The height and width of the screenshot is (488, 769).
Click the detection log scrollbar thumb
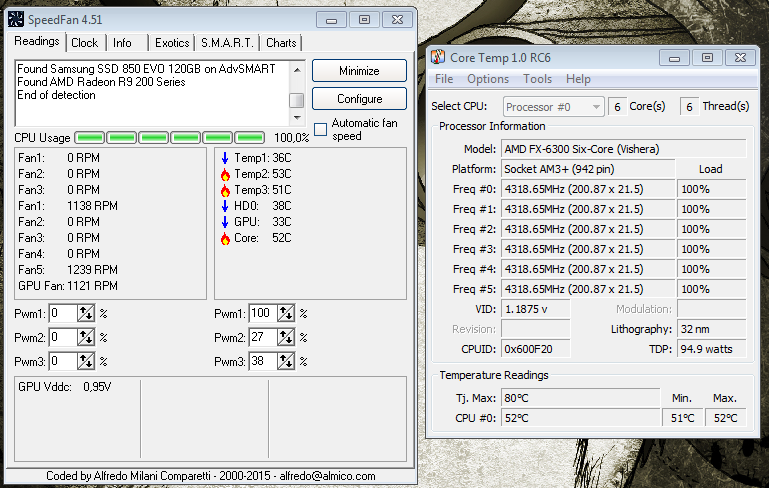[x=297, y=100]
